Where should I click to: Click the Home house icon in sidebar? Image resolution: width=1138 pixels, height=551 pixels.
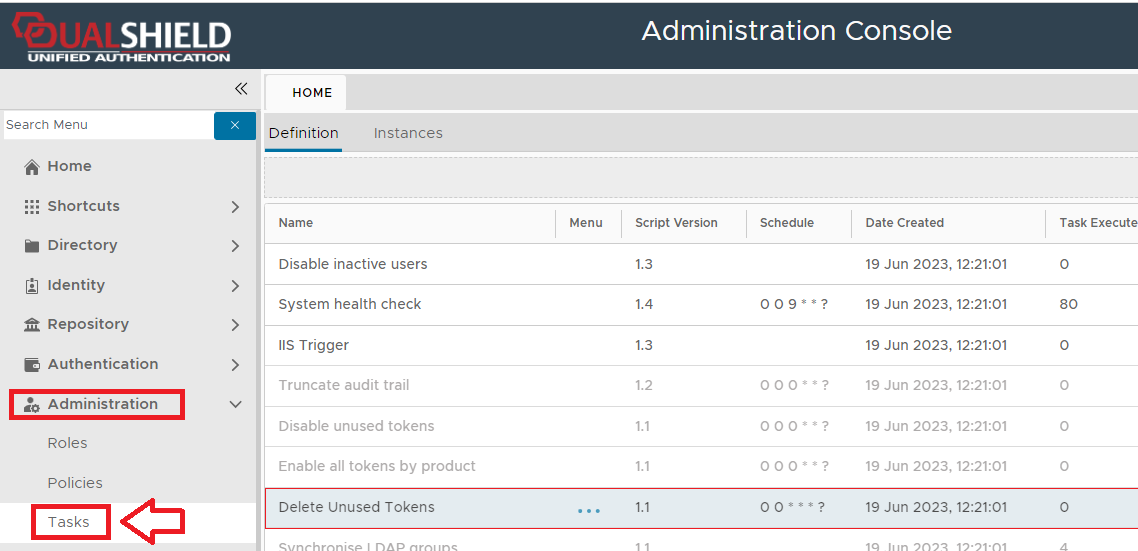coord(32,167)
